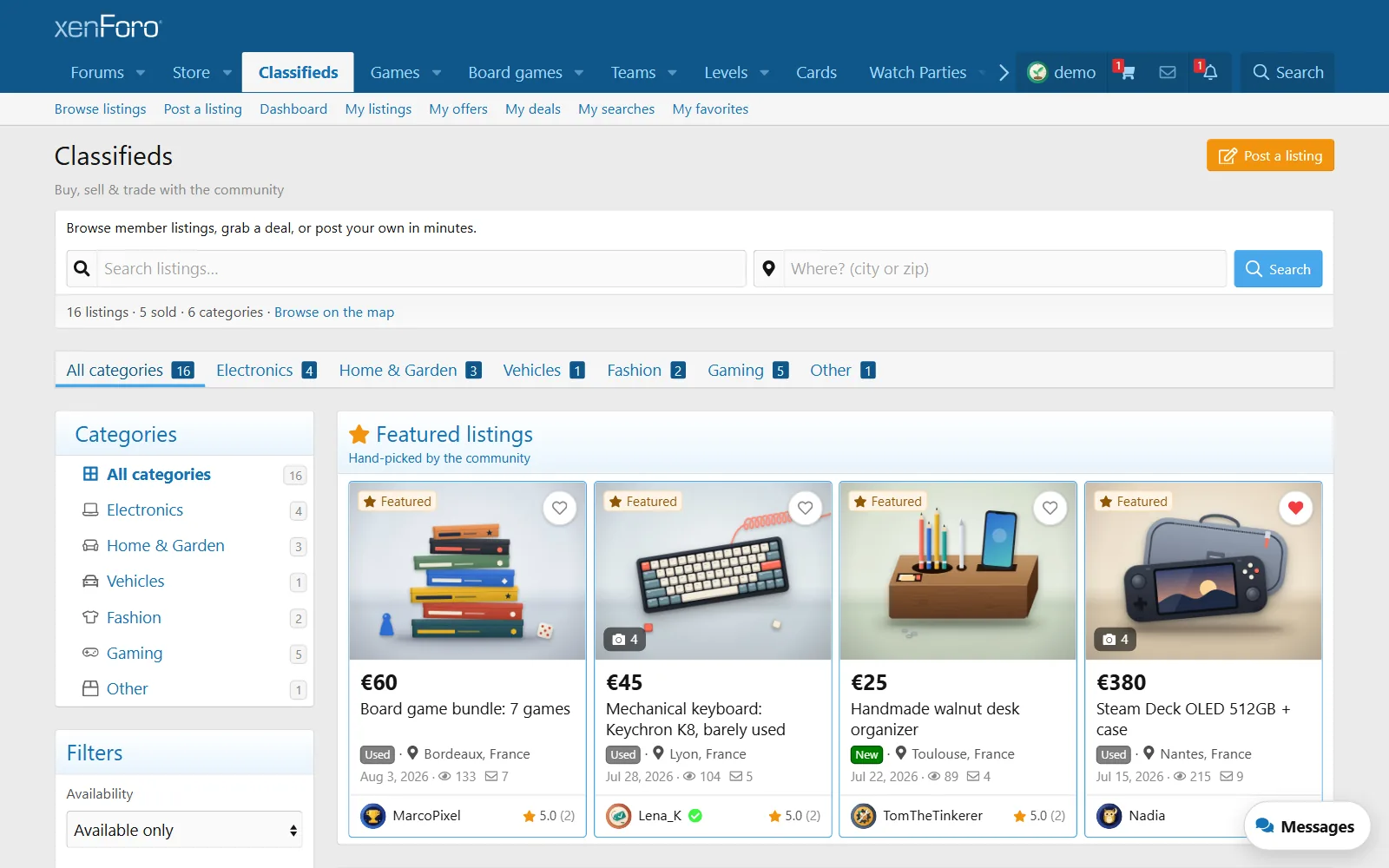Click photo count badge on keyboard listing
This screenshot has height=868, width=1389.
coord(625,640)
